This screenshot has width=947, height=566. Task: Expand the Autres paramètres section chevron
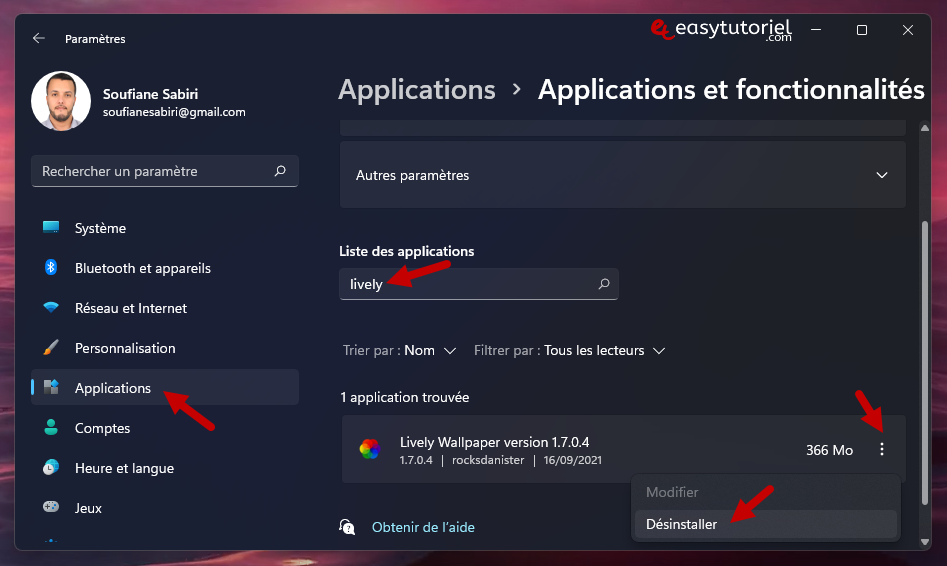click(x=882, y=175)
